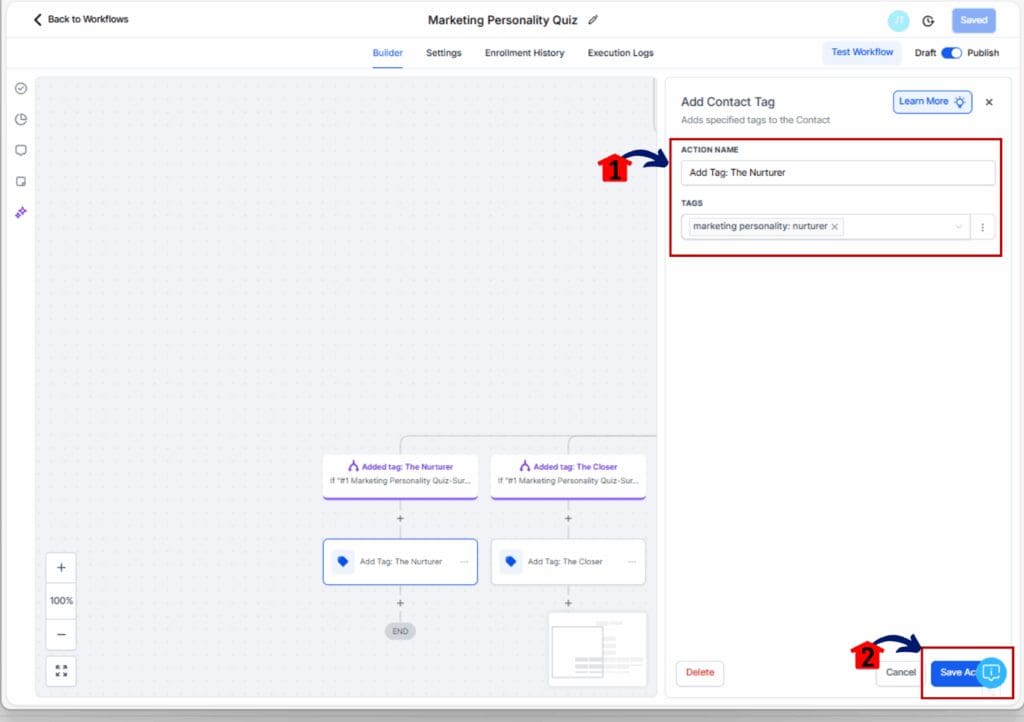Click inside the Action Name input field

tap(838, 172)
